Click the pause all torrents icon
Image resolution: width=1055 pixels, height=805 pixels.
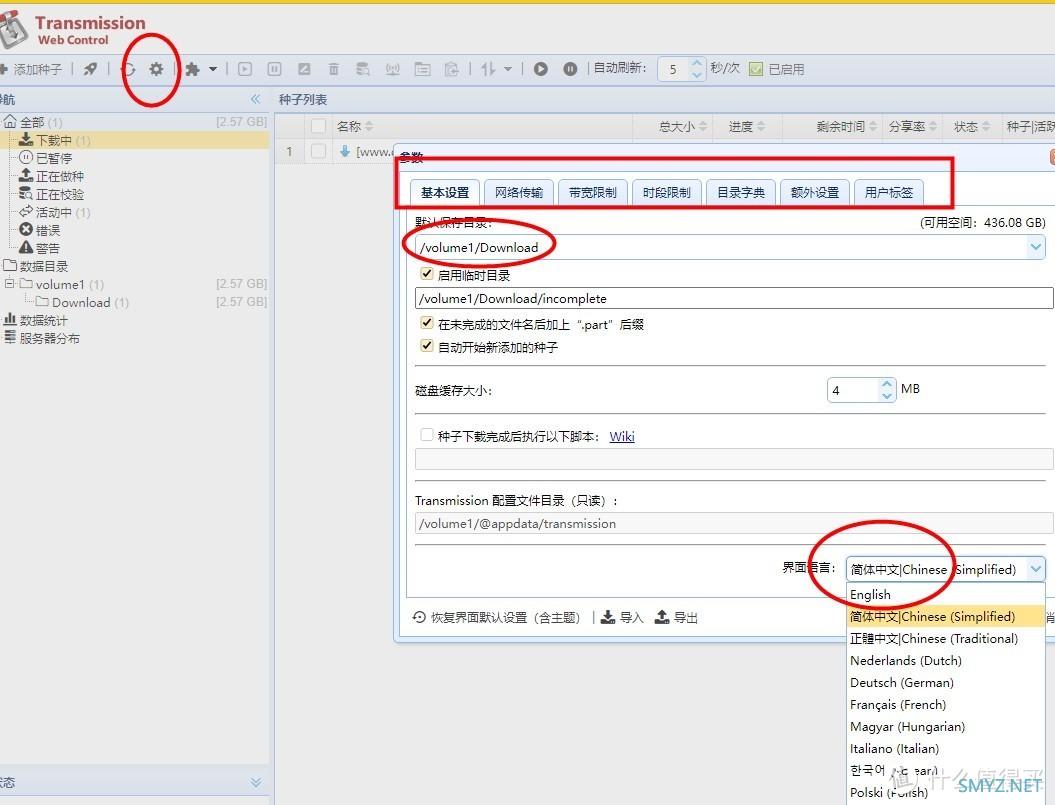coord(570,69)
